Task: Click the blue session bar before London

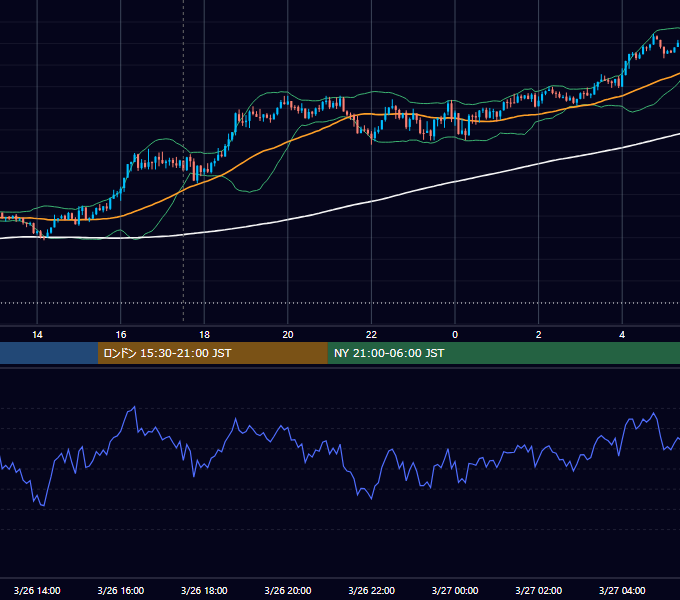Action: [49, 353]
